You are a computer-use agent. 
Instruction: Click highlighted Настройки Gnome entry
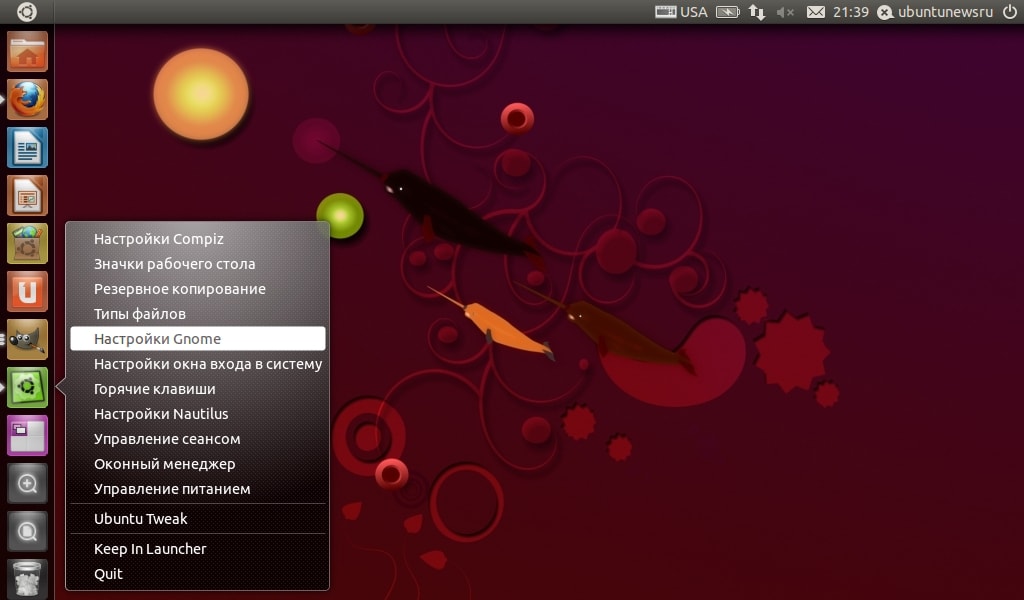tap(197, 339)
